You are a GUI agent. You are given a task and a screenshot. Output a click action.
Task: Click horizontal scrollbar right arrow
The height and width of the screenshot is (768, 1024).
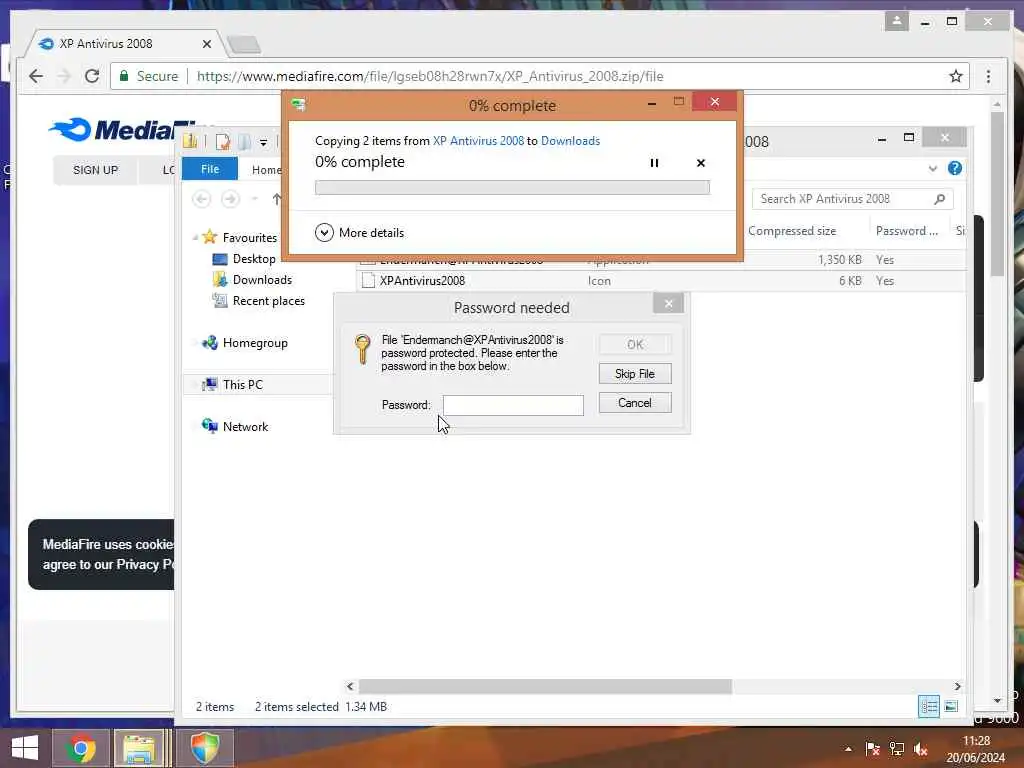click(x=957, y=686)
